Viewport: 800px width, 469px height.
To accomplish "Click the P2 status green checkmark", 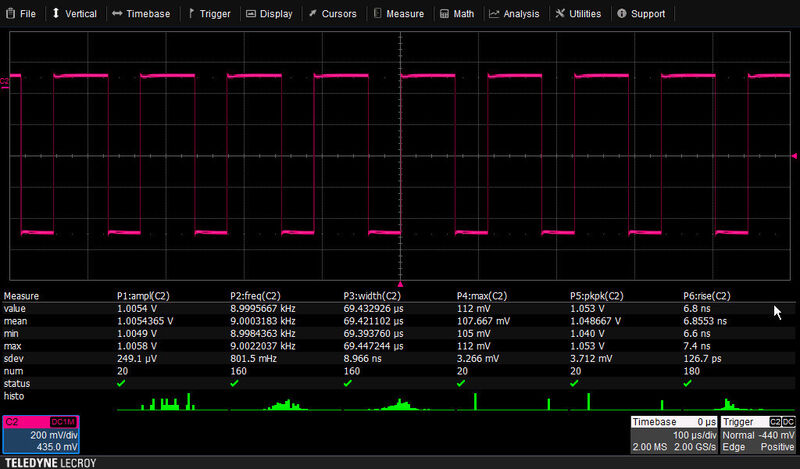I will point(234,383).
